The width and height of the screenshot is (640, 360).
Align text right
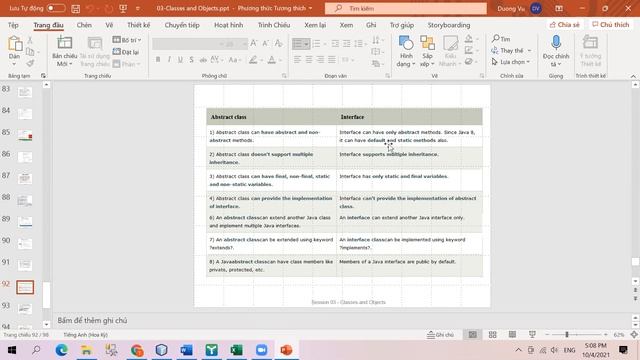pos(320,60)
